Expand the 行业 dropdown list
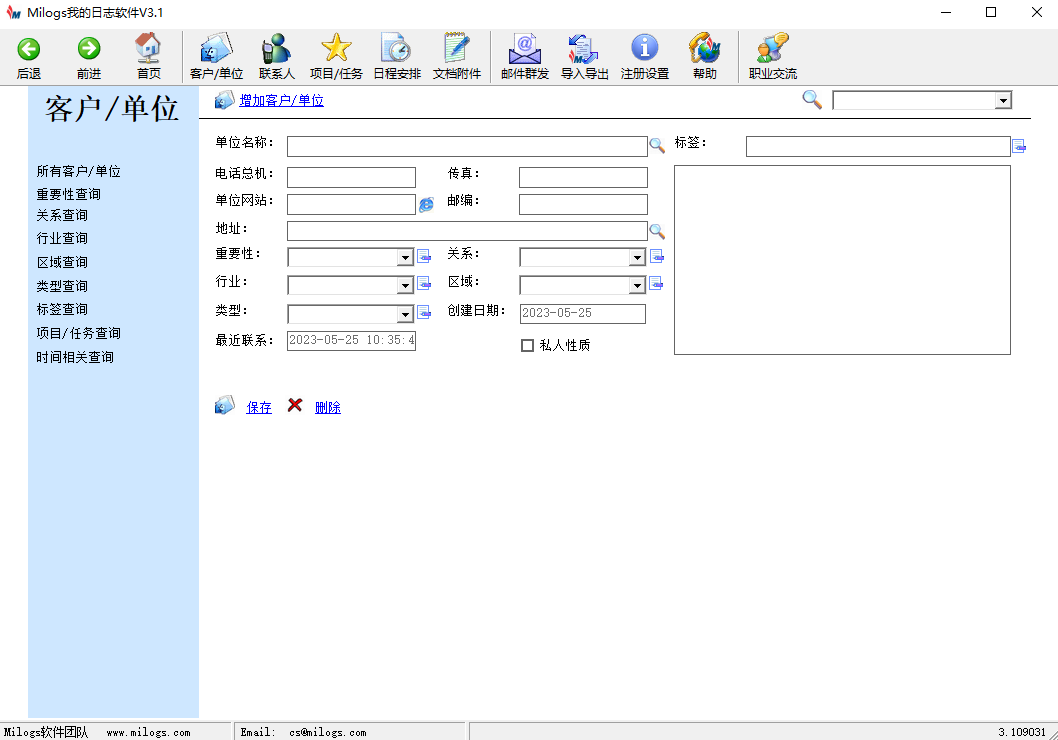 click(404, 284)
